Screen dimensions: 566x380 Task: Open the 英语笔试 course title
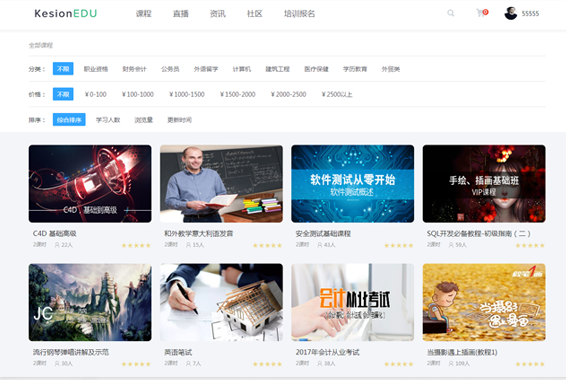click(x=178, y=352)
